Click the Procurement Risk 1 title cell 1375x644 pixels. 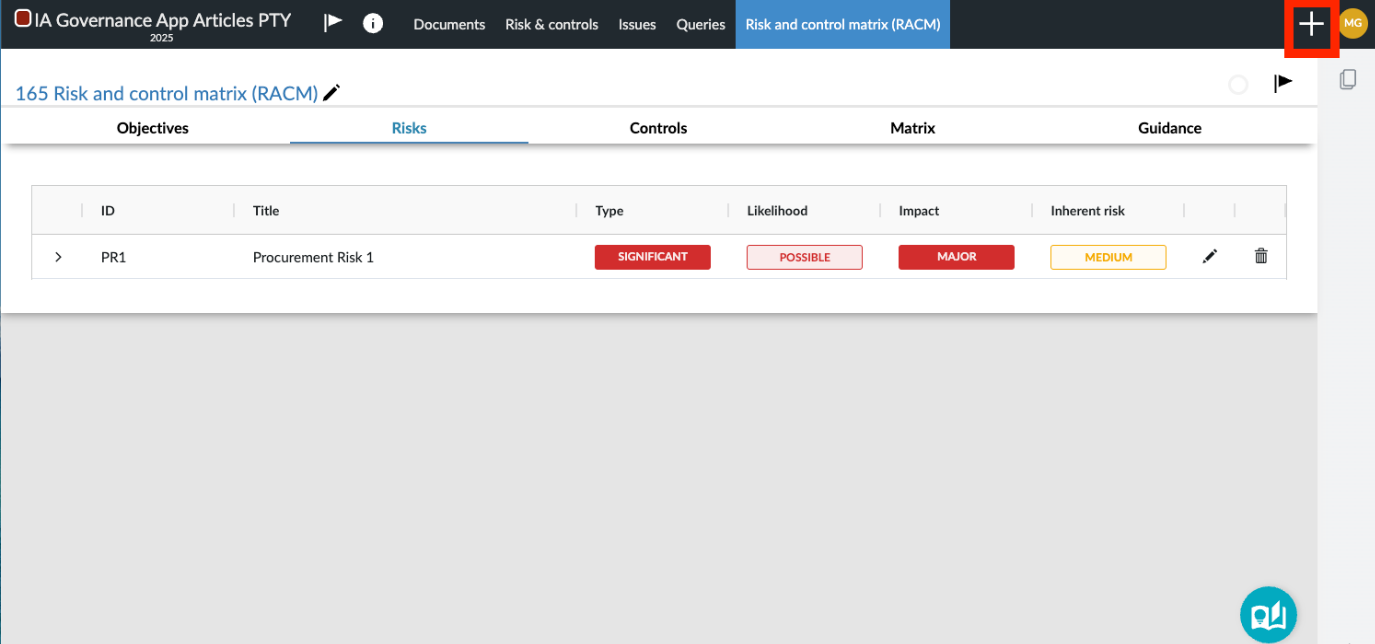tap(313, 257)
